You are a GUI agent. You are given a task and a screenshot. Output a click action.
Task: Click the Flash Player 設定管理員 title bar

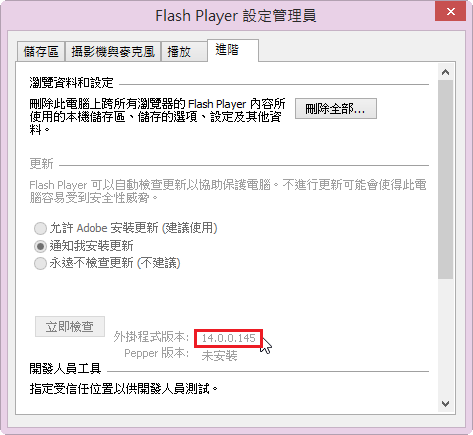point(217,15)
